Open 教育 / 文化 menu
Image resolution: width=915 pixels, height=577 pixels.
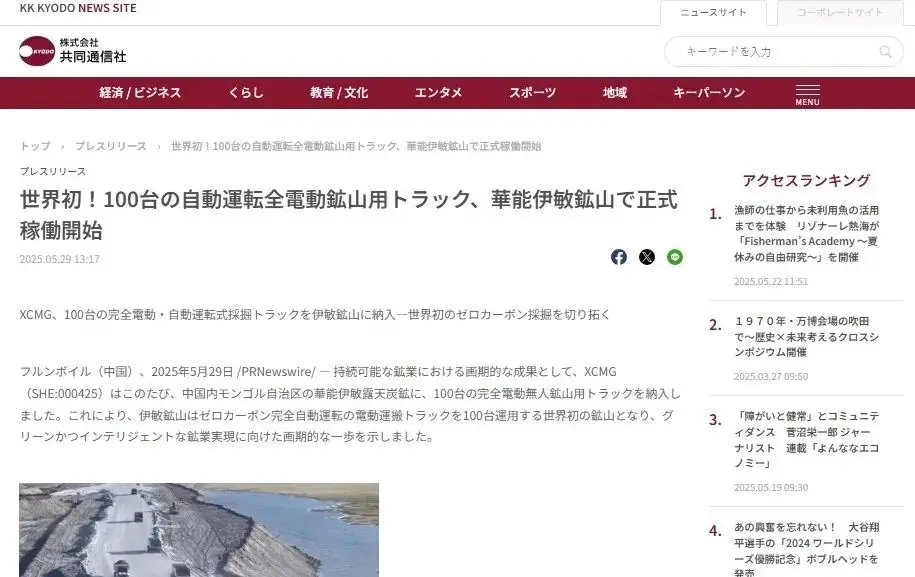(339, 93)
